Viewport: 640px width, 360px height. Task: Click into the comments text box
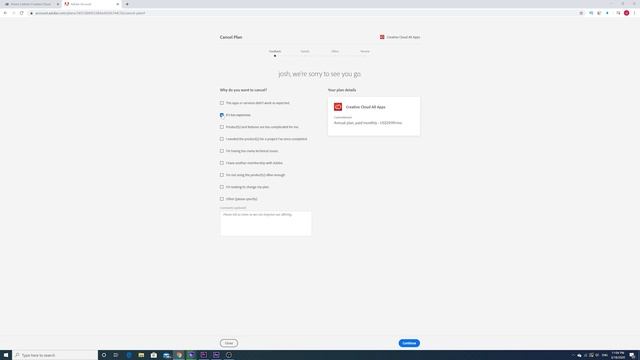(x=266, y=223)
